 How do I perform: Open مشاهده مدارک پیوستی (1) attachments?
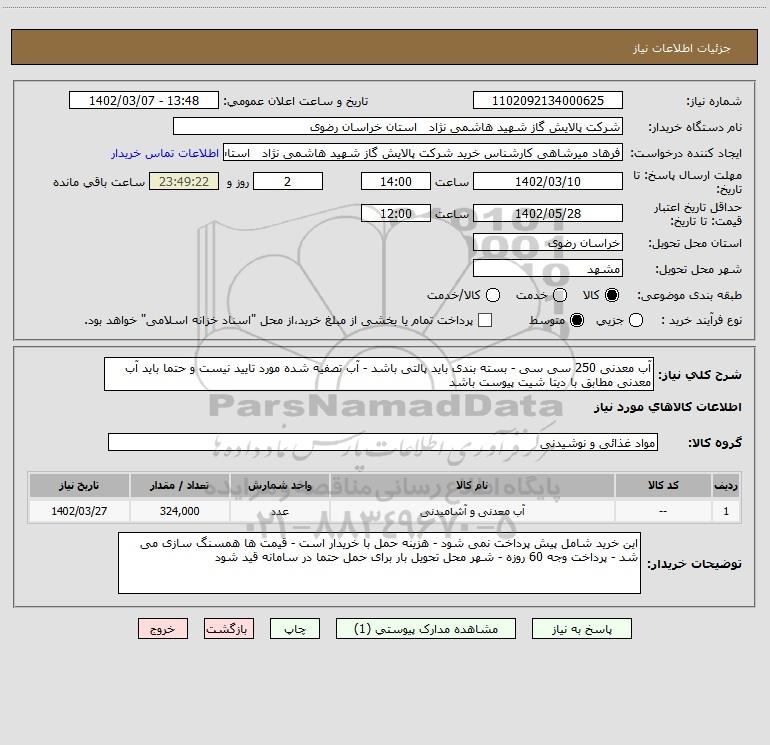tap(426, 629)
